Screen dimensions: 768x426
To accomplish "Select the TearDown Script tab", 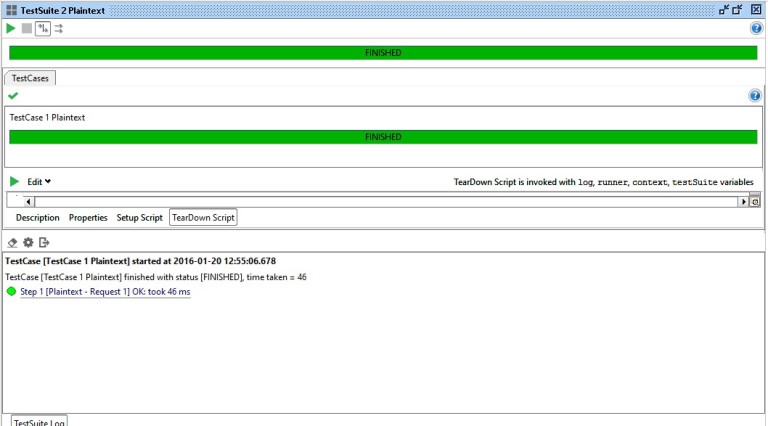I will (203, 217).
